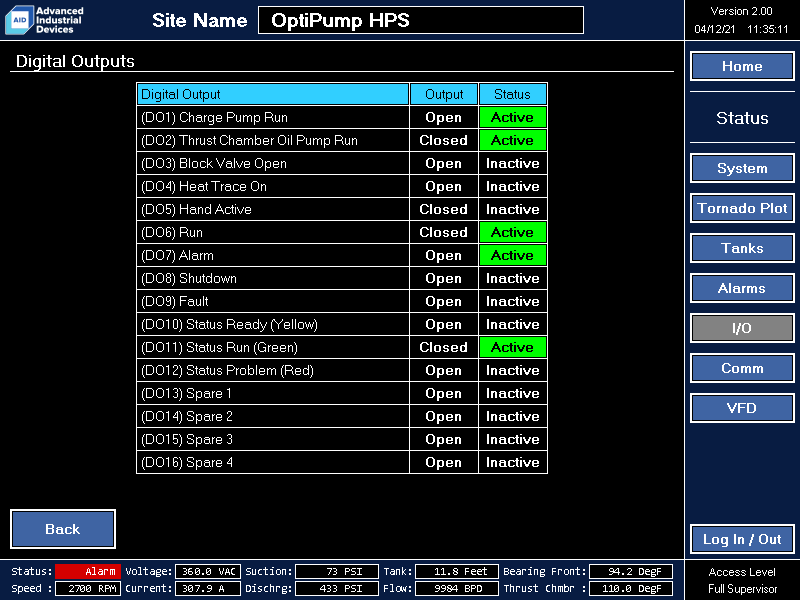800x600 pixels.
Task: Select (DO6) Run row label
Action: coord(172,233)
